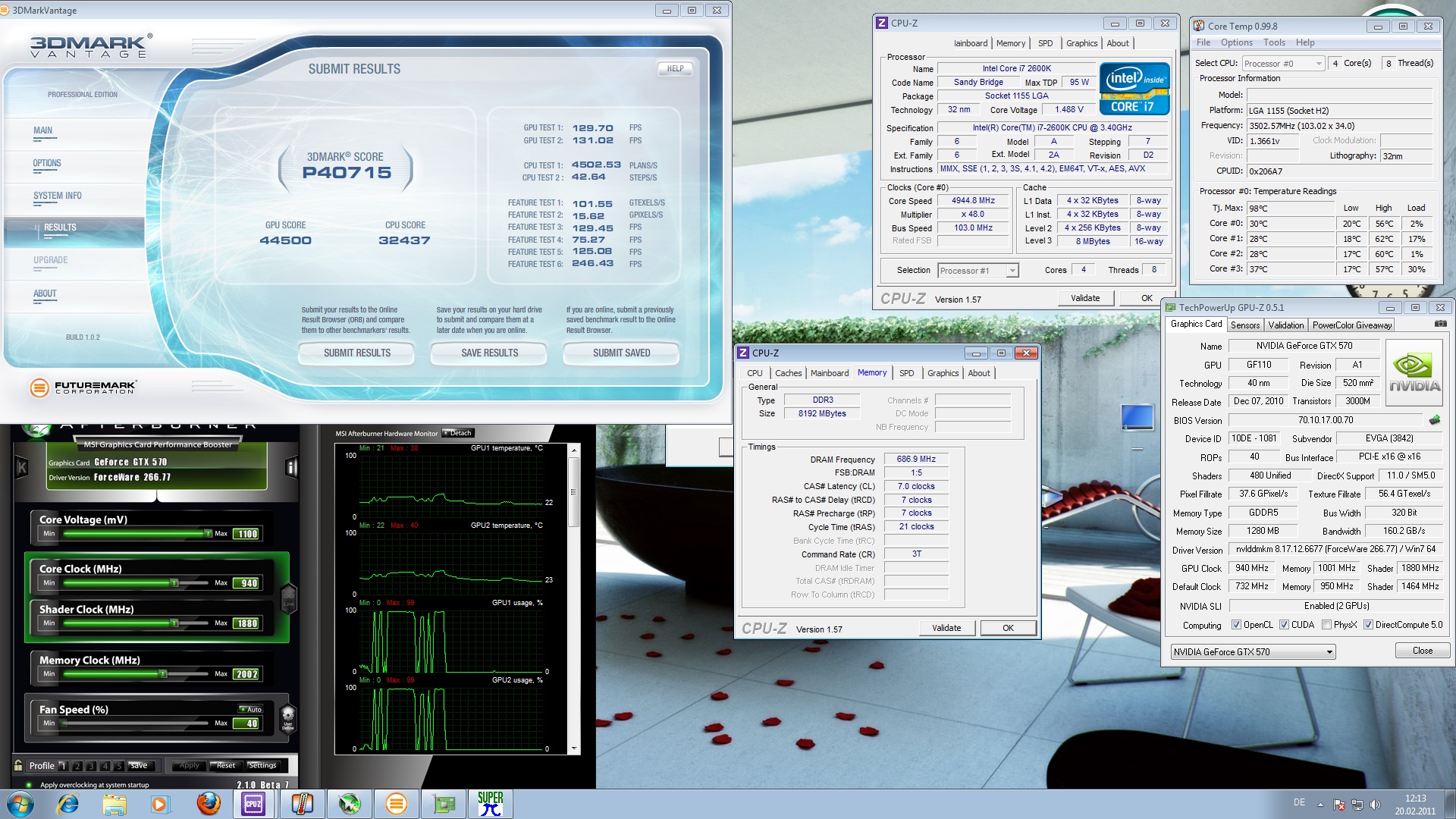Uncheck the CUDA checkbox in GPU-Z
1456x819 pixels.
[x=1284, y=625]
